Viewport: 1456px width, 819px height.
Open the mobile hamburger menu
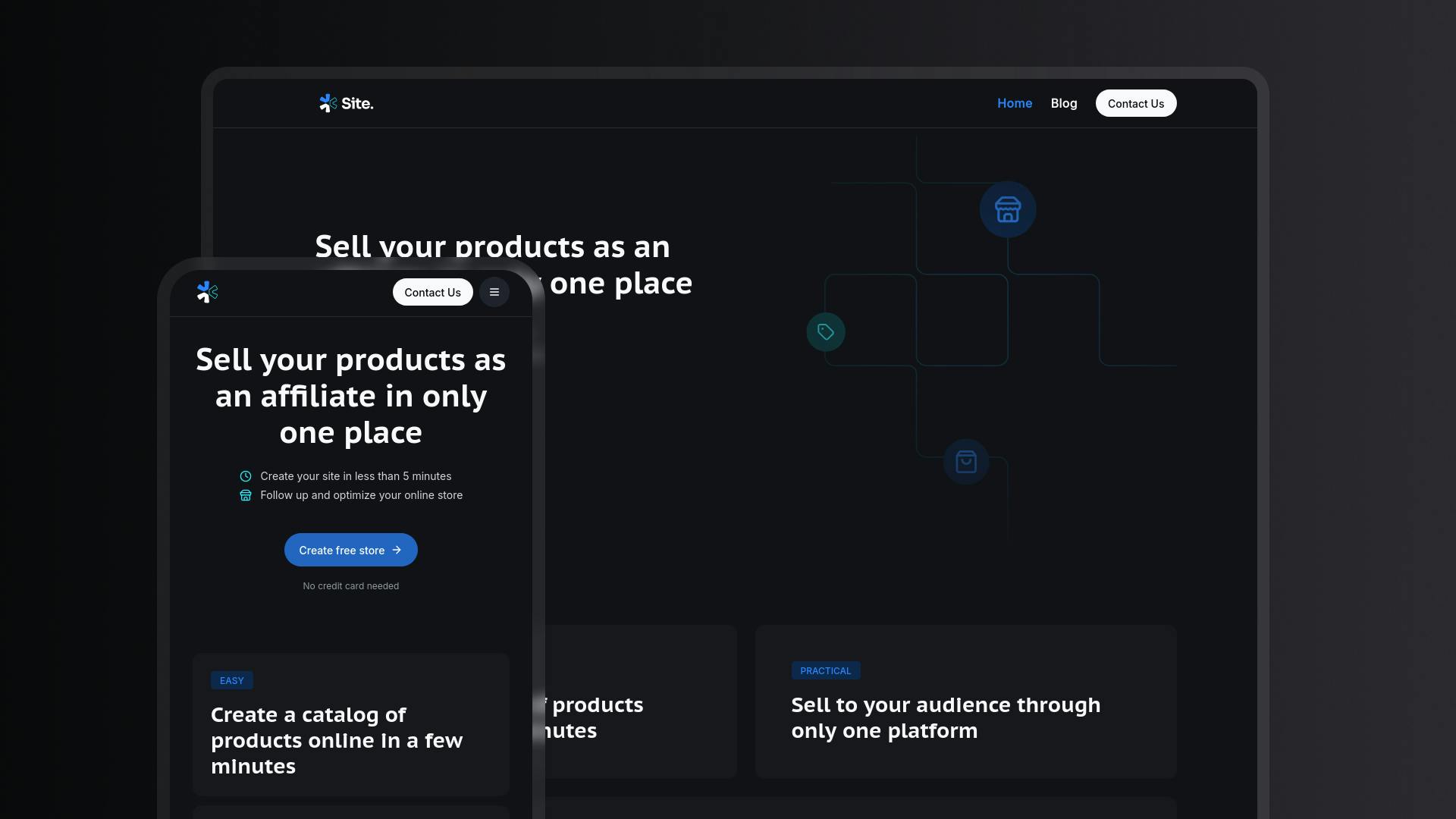[494, 292]
